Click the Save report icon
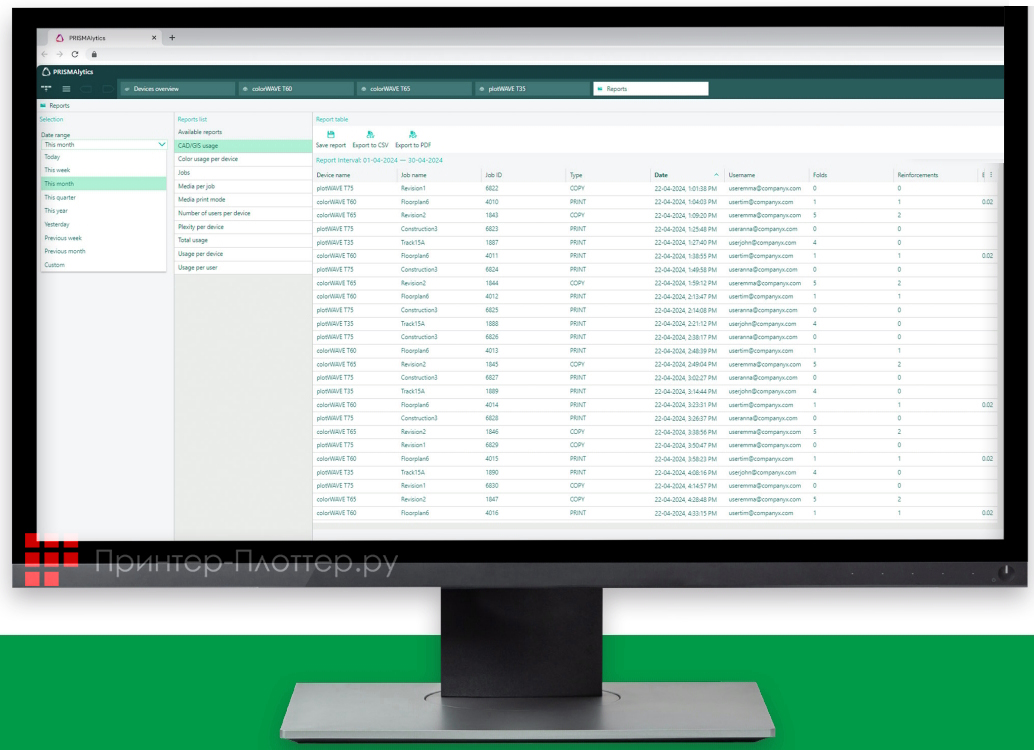This screenshot has width=1034, height=750. 330,134
